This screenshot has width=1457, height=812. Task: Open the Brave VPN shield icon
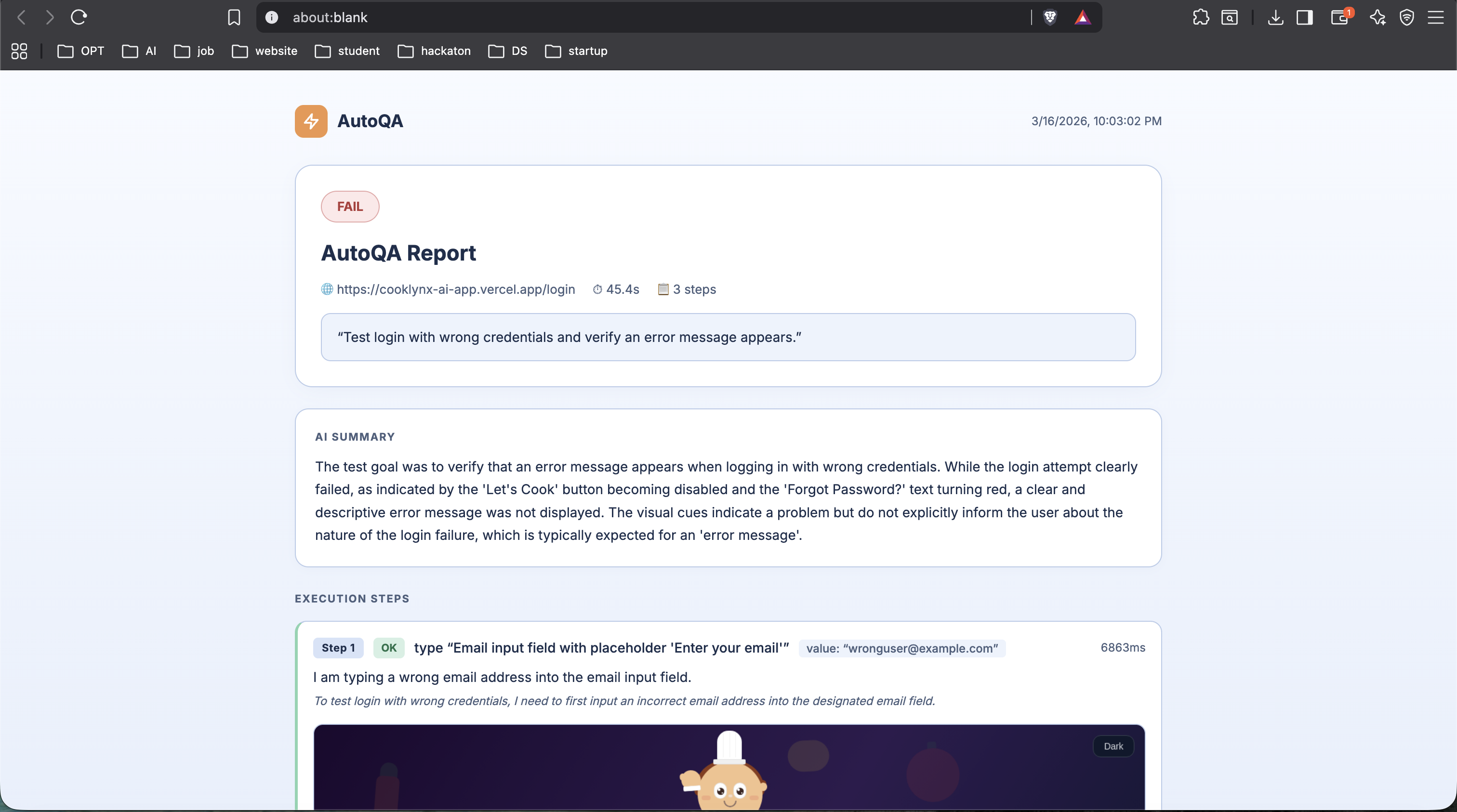(1406, 17)
